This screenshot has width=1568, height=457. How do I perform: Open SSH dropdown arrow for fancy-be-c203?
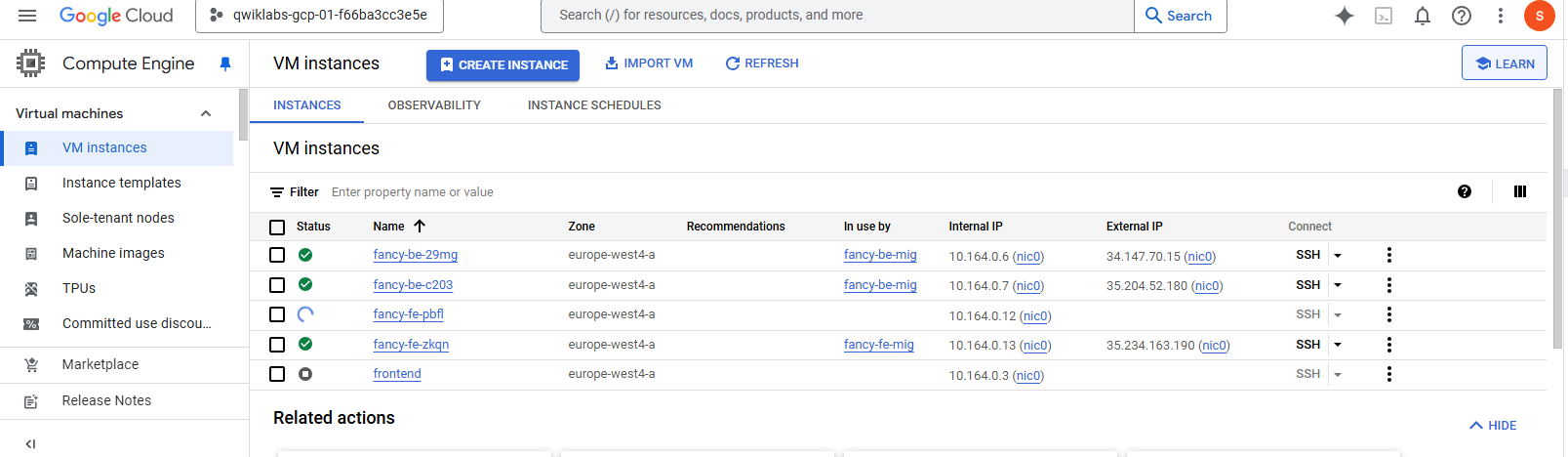1338,285
